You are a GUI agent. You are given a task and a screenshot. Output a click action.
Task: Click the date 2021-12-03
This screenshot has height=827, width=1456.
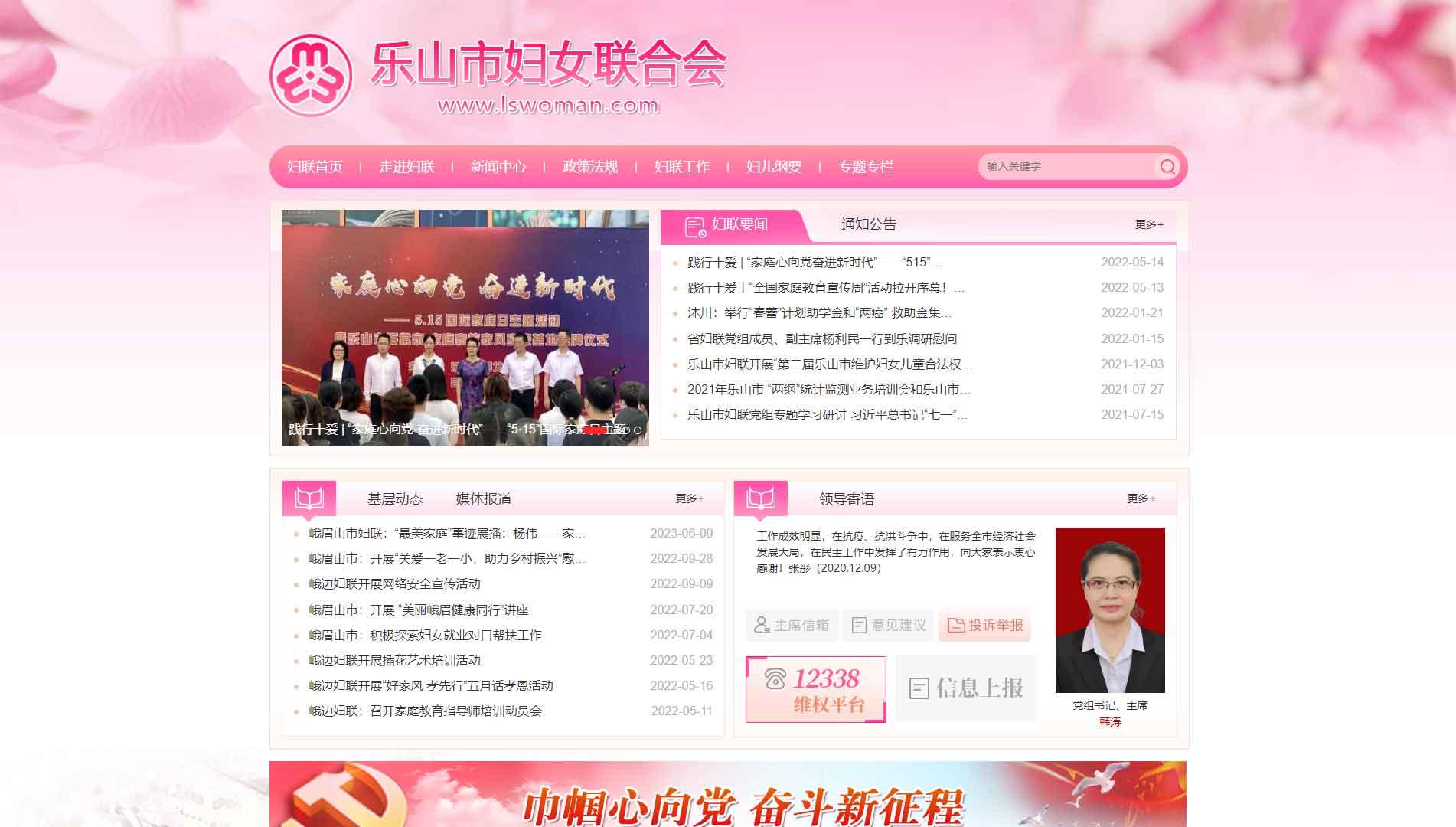[x=1132, y=364]
